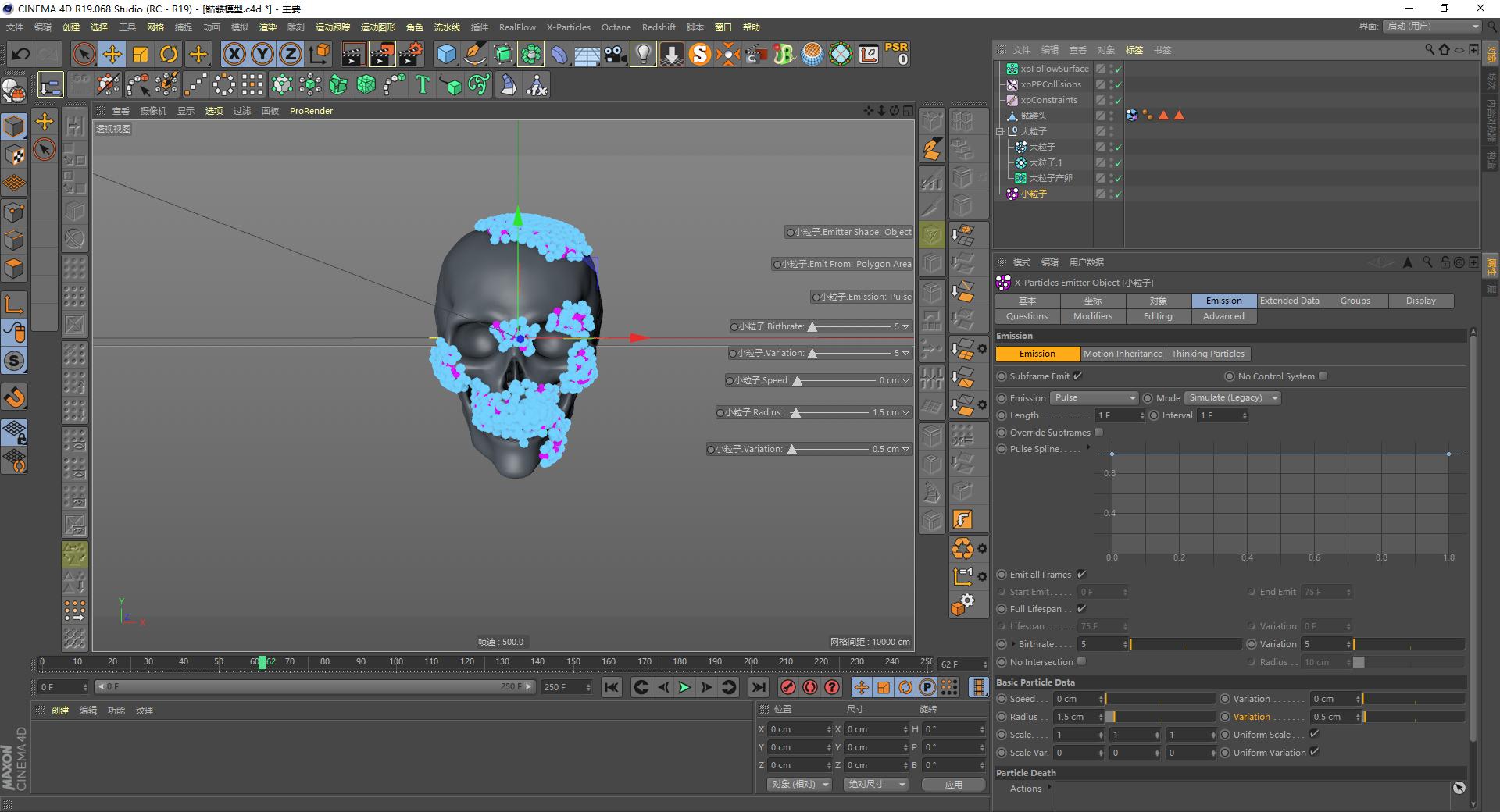Toggle the Uniform Scale checkbox
Viewport: 1500px width, 812px height.
point(1315,734)
